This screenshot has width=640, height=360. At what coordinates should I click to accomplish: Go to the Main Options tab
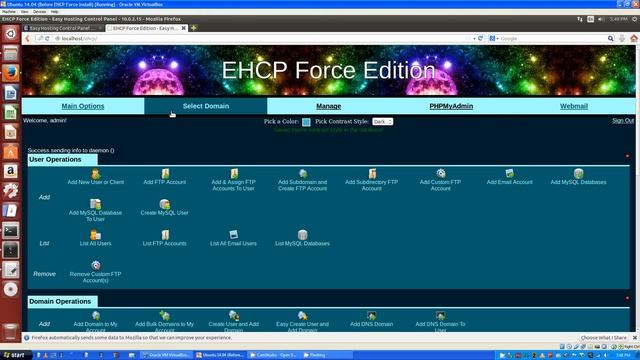pyautogui.click(x=83, y=106)
